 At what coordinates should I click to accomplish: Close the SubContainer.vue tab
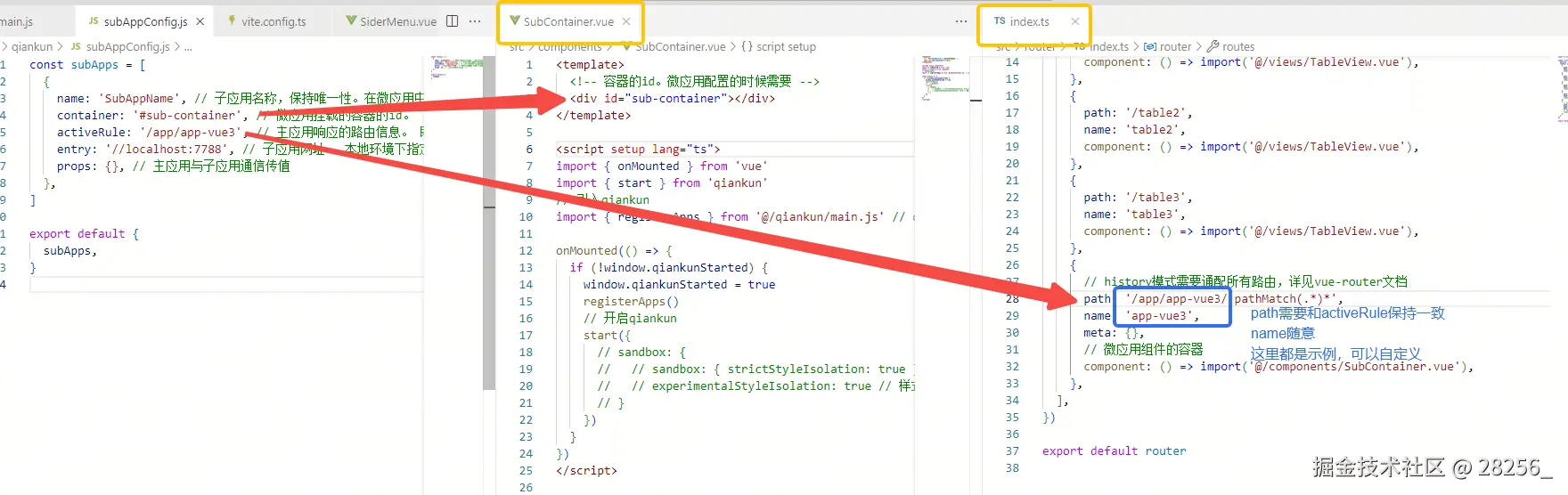pyautogui.click(x=626, y=21)
